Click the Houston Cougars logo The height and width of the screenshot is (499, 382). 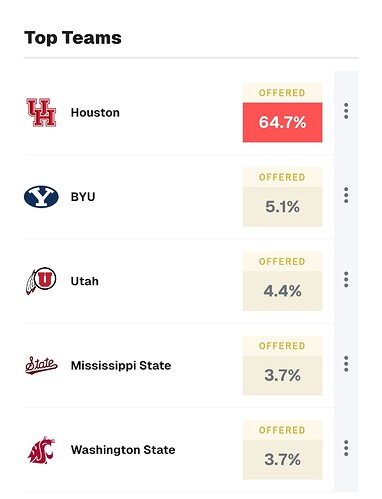tap(41, 112)
